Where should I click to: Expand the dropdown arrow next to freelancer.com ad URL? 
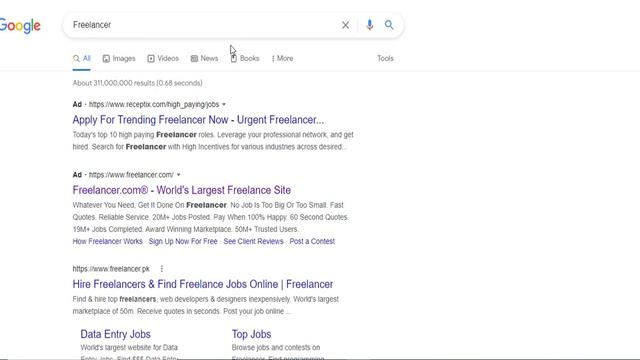click(178, 175)
